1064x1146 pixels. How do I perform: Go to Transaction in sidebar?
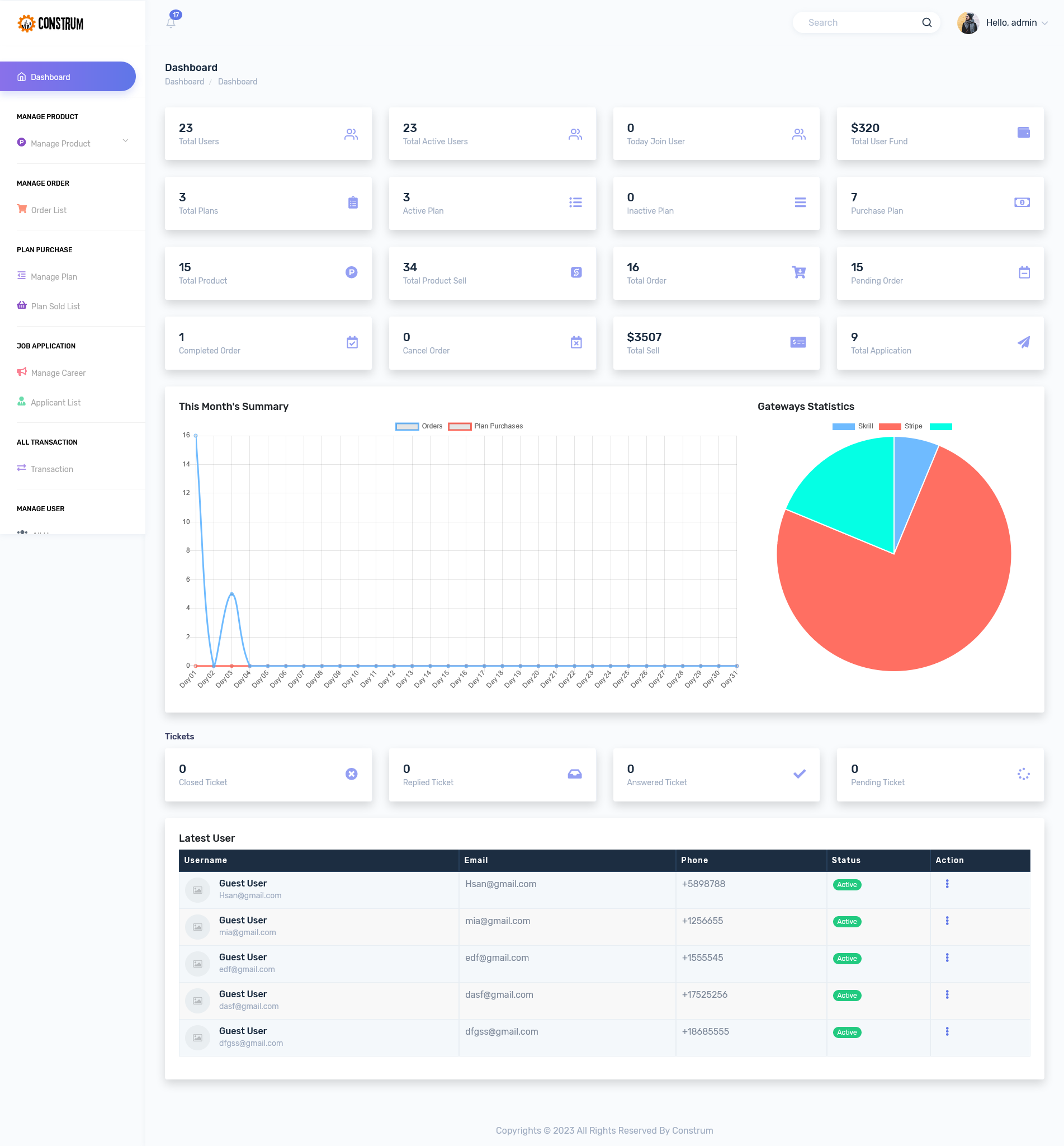(52, 469)
